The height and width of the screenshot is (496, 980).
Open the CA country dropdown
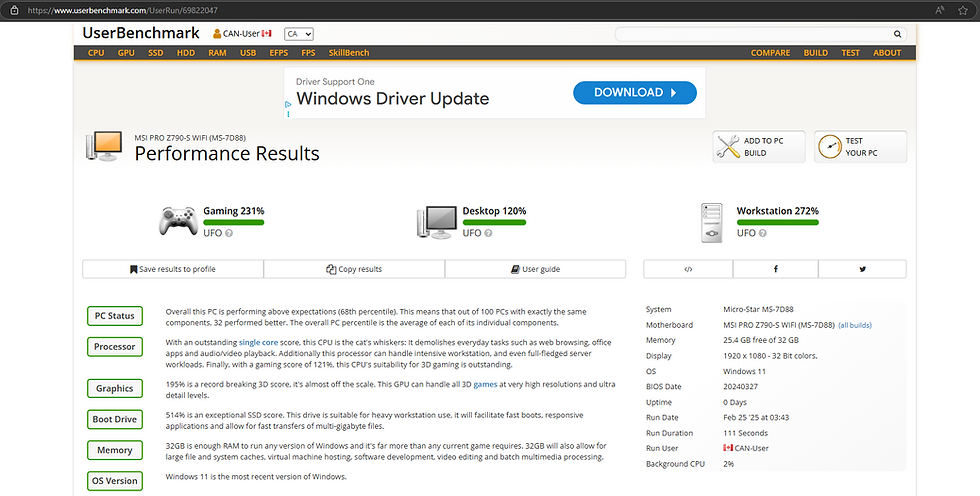coord(299,34)
